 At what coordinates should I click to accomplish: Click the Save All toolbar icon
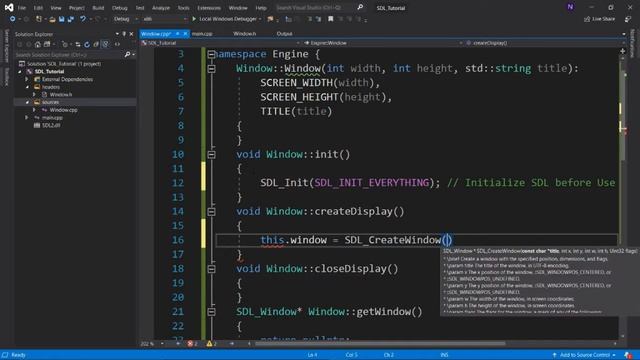(x=71, y=19)
